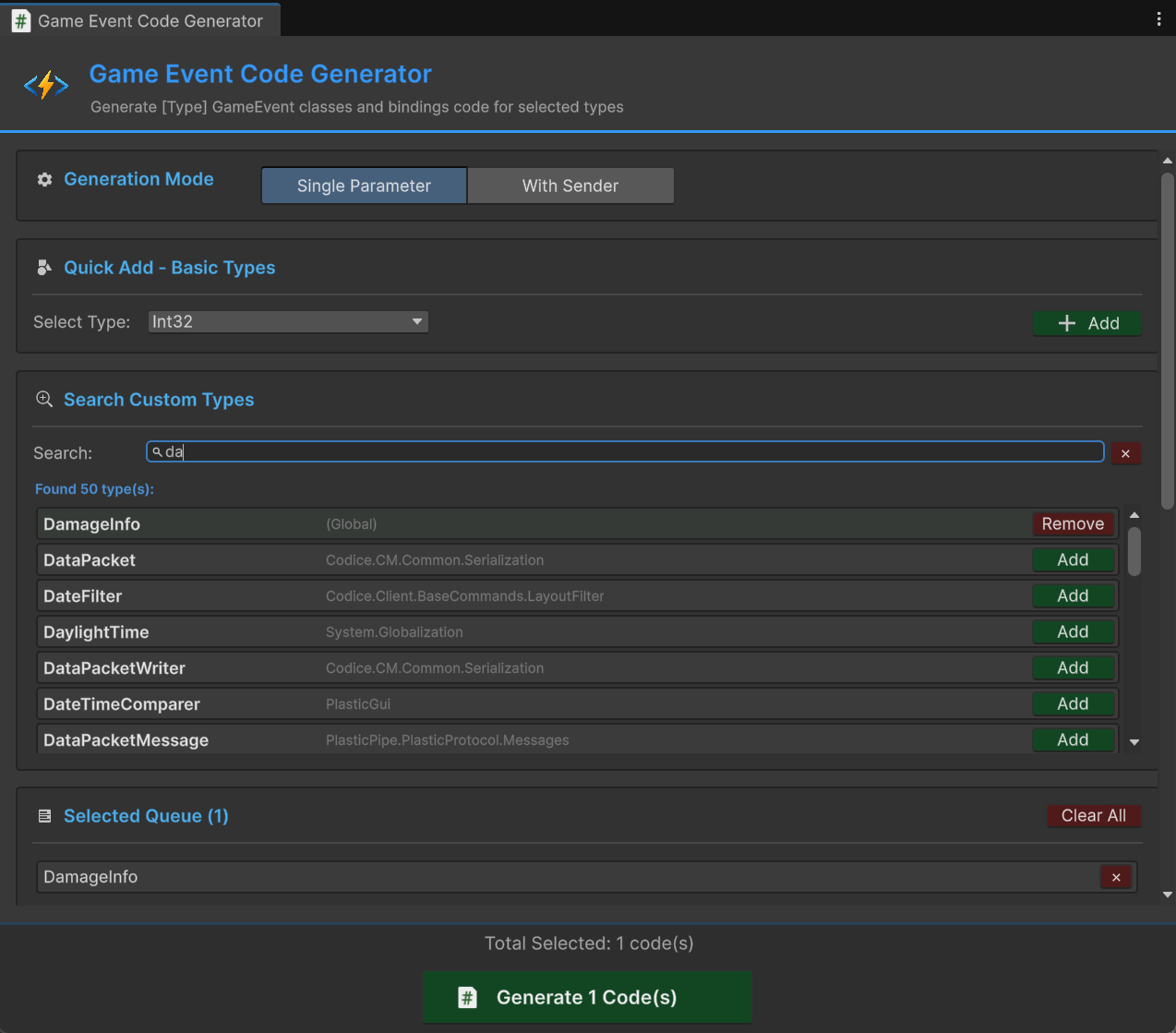
Task: Select Single Parameter generation mode
Action: (364, 186)
